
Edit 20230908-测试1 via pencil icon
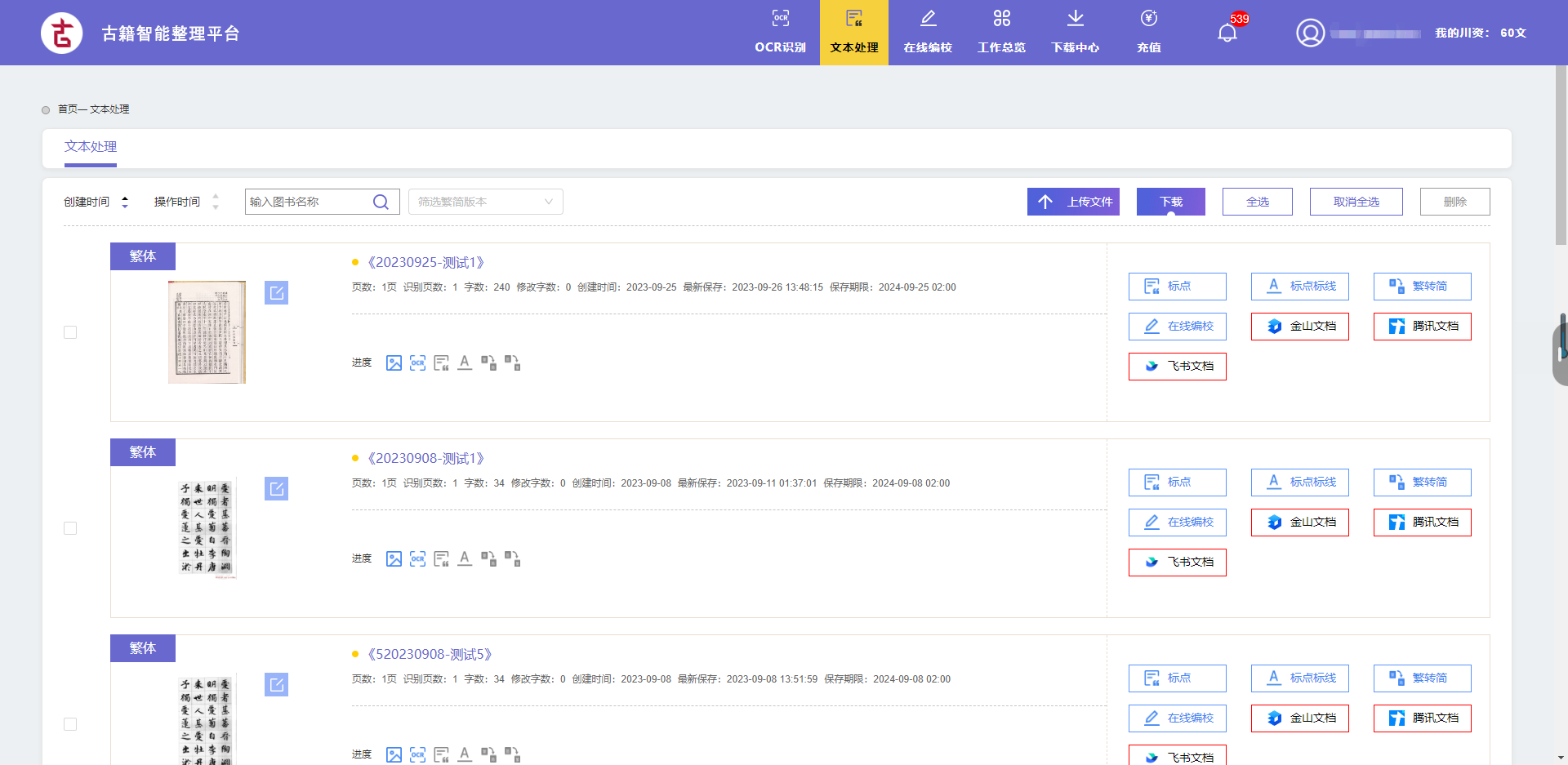click(x=276, y=488)
